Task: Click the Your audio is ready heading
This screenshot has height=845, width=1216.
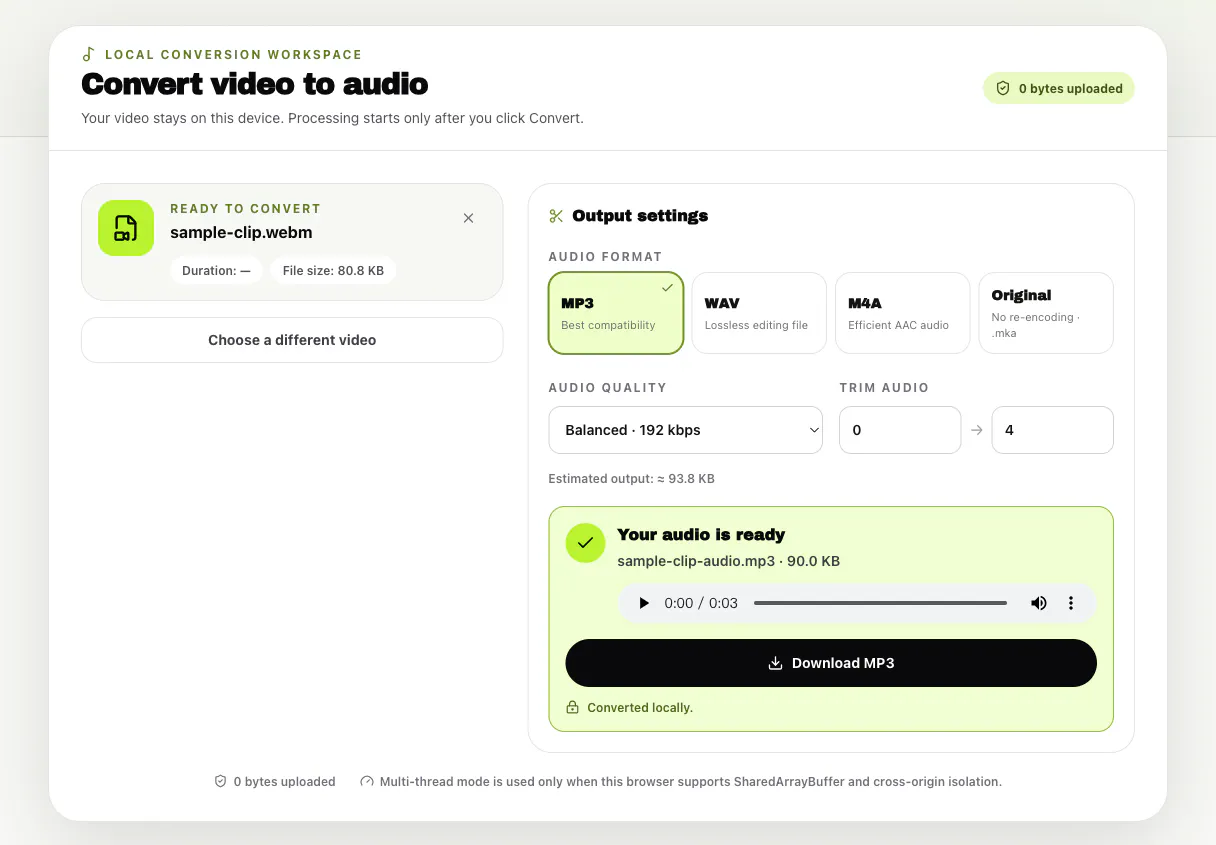Action: pos(701,534)
